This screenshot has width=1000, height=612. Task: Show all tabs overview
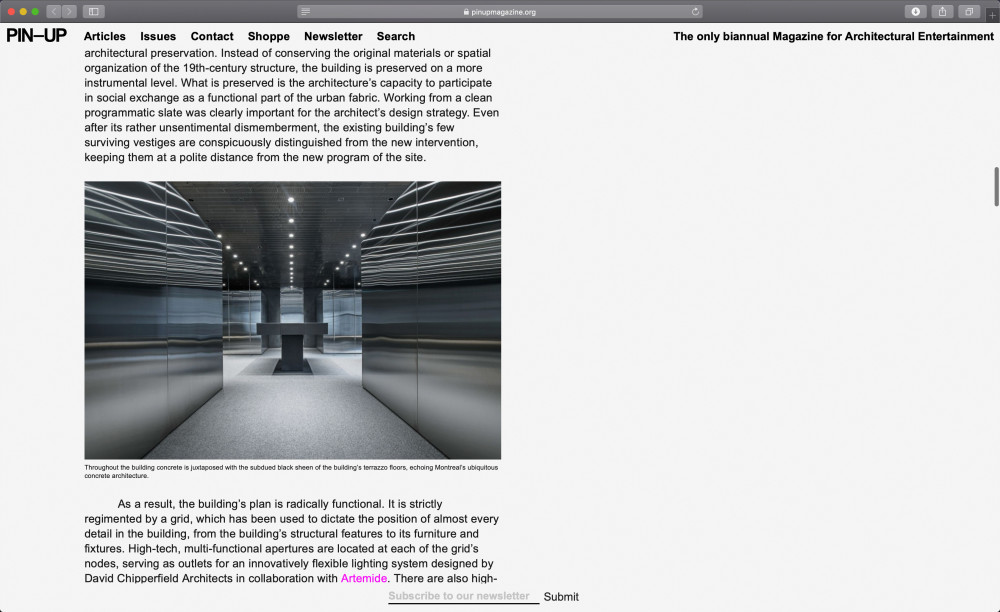(969, 11)
